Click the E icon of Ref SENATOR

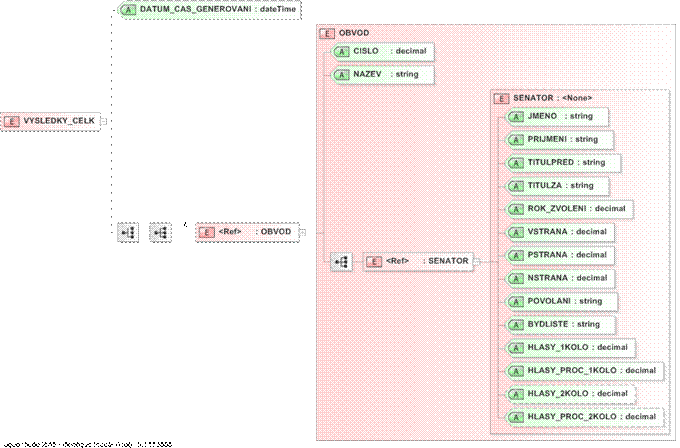pyautogui.click(x=374, y=262)
